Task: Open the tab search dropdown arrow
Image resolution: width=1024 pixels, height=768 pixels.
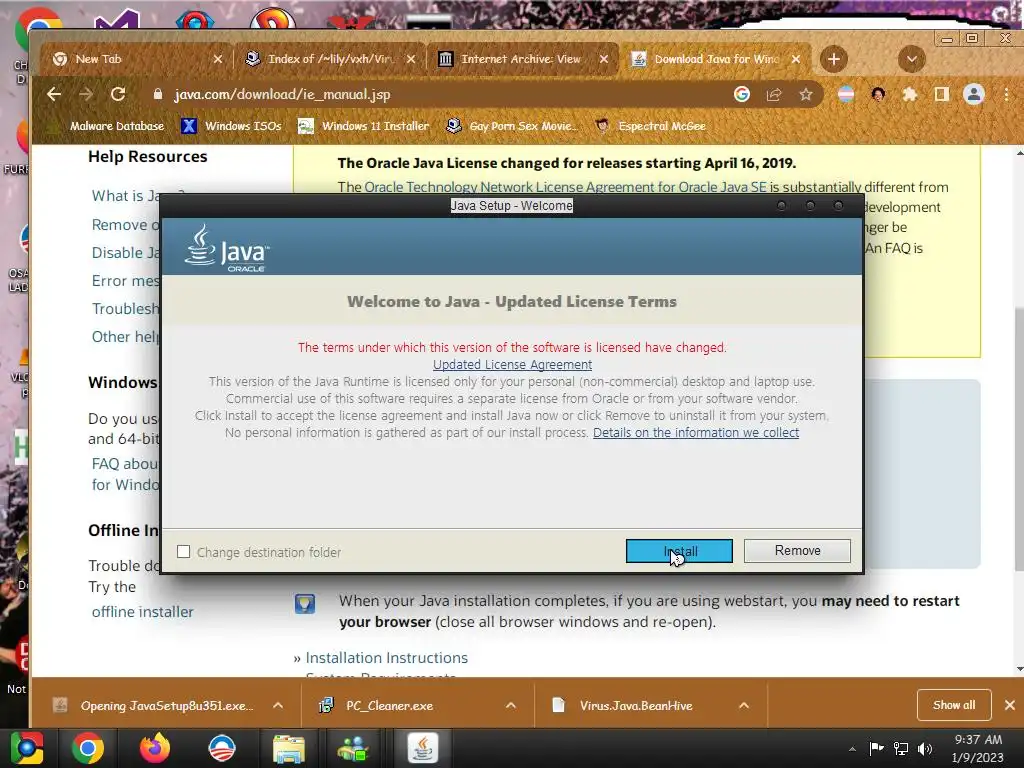Action: (912, 59)
